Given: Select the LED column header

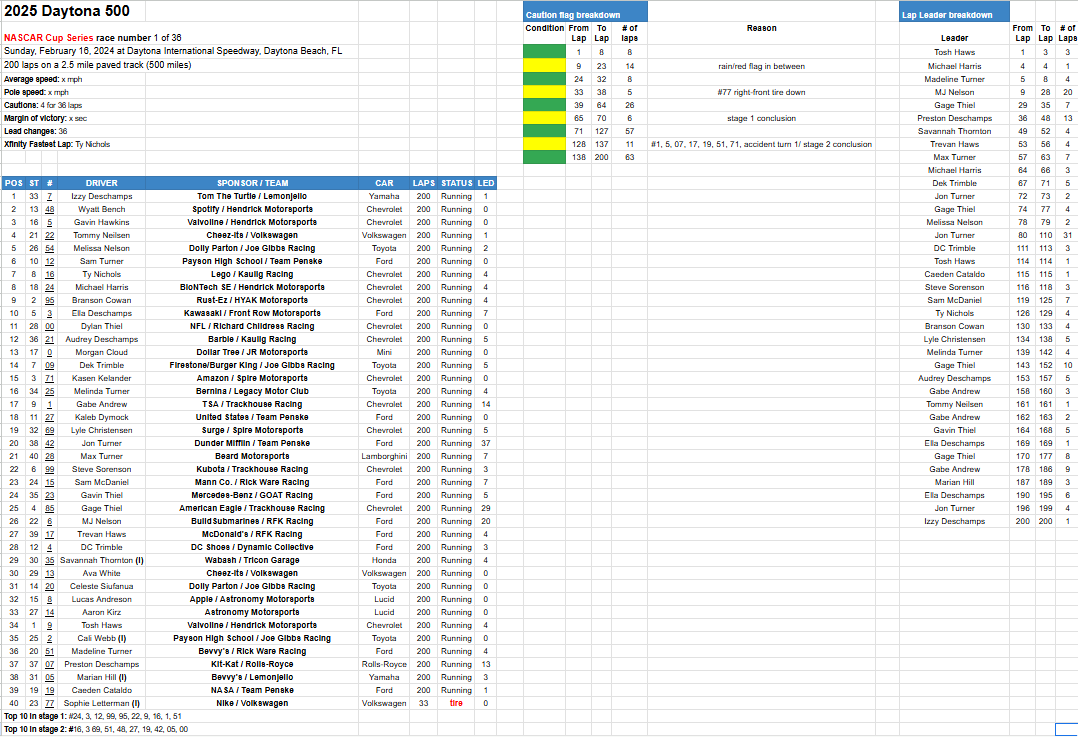Looking at the screenshot, I should 485,184.
